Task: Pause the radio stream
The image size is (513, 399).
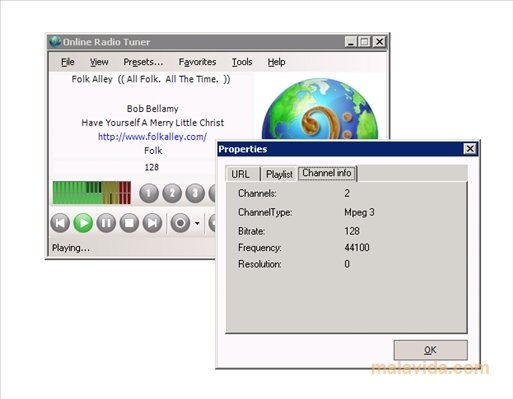Action: [x=106, y=223]
